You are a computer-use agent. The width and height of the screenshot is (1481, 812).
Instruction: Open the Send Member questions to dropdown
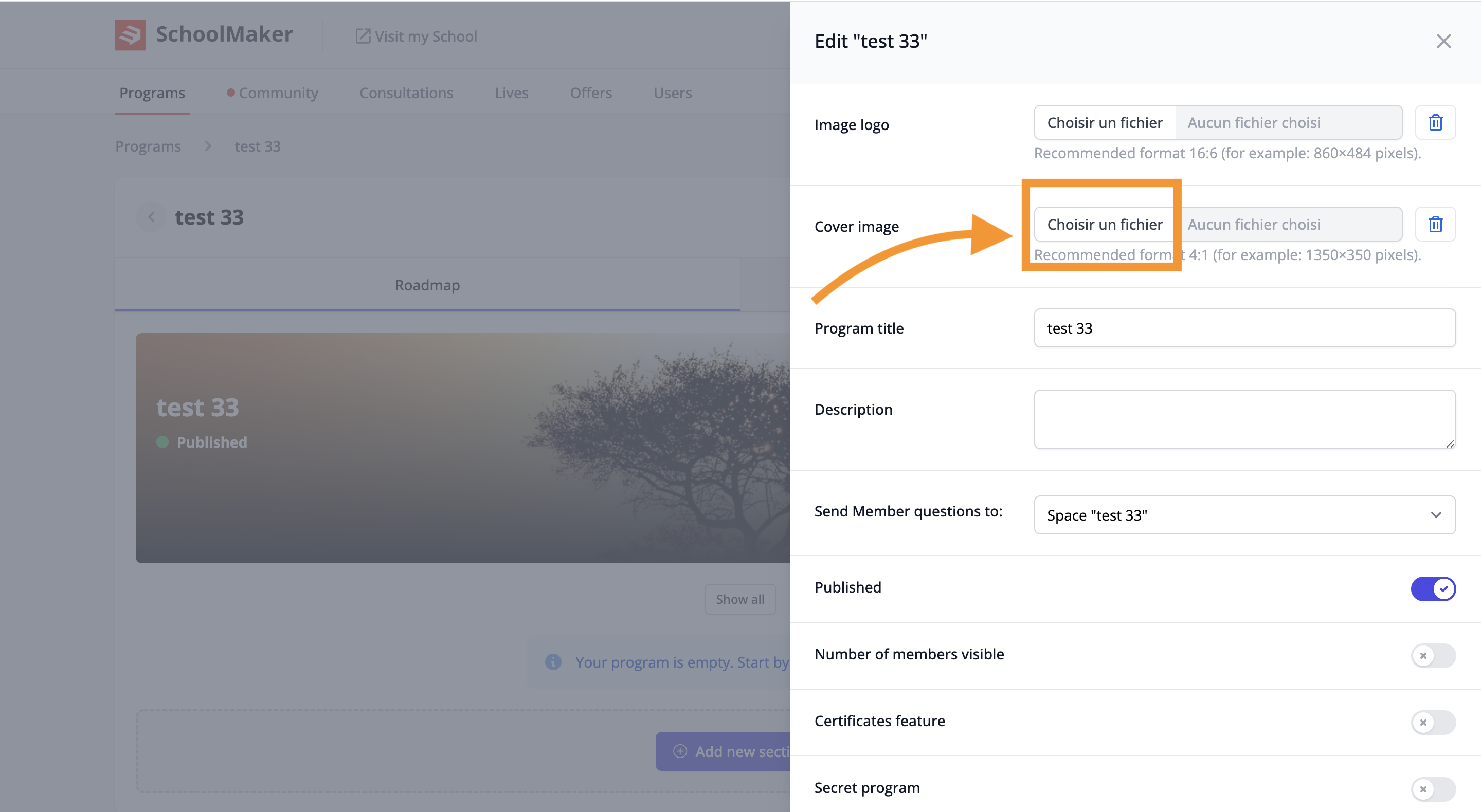(x=1244, y=515)
